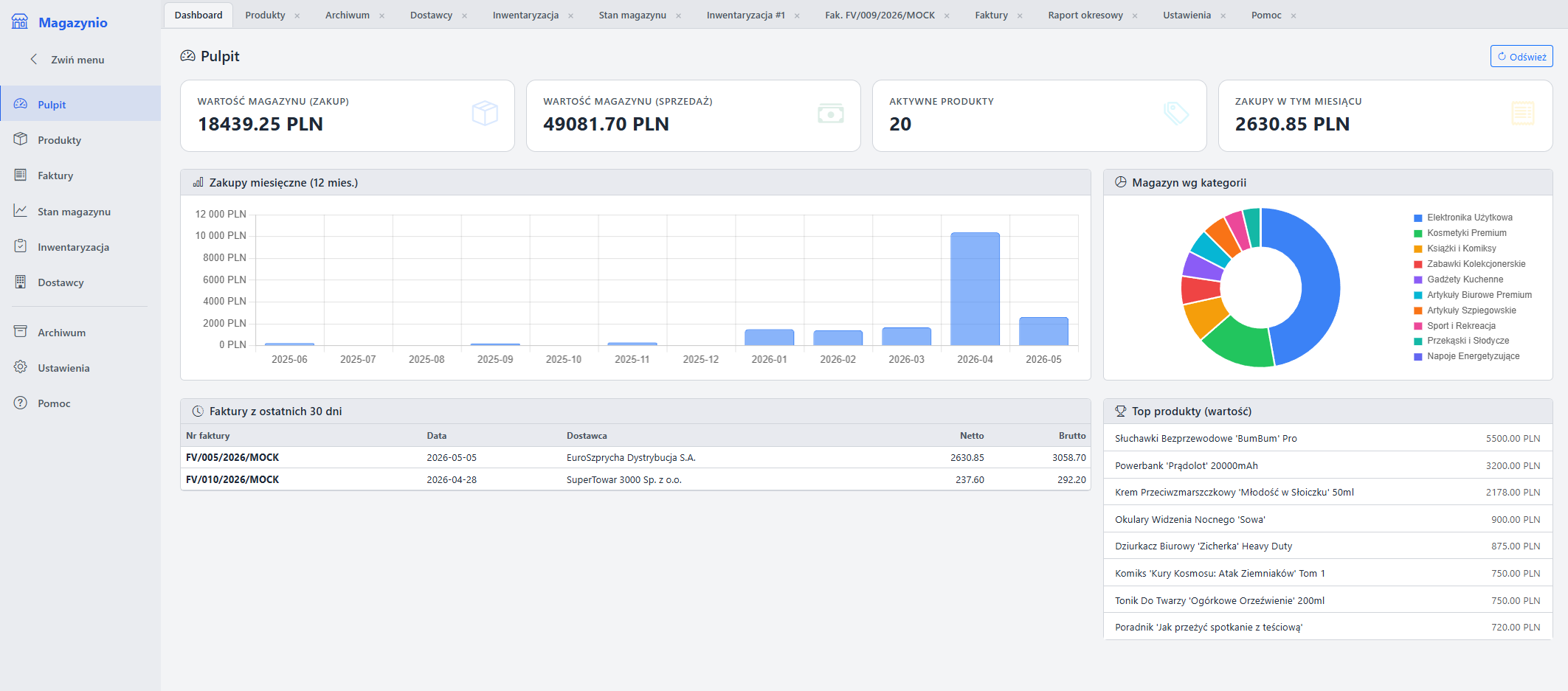Toggle Zabawki Kolekcjonerskie legend swatch
Screen dimensions: 1568x691
click(x=1417, y=264)
